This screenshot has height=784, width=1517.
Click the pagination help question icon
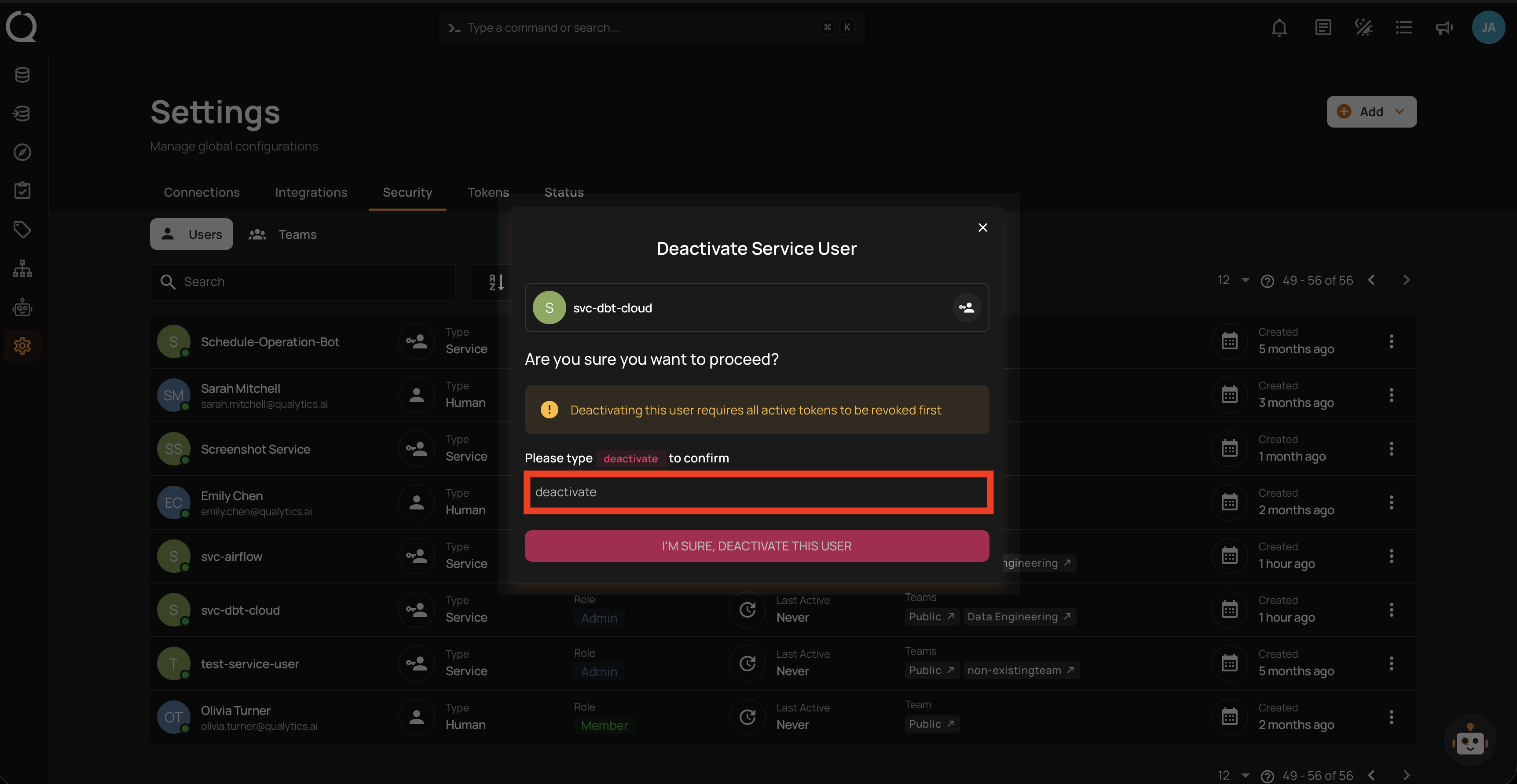coord(1267,281)
